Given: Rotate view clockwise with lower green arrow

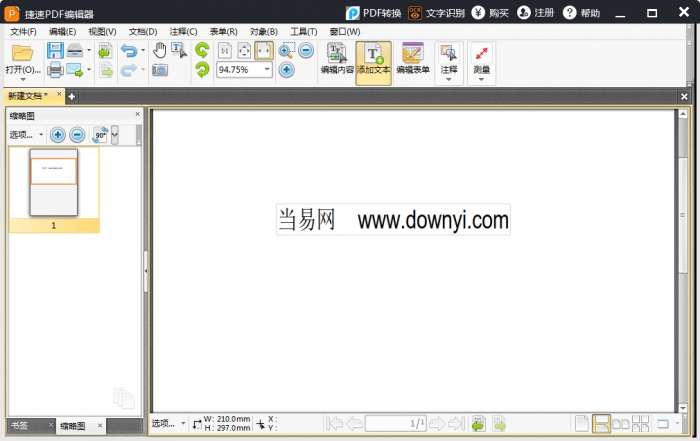Looking at the screenshot, I should pos(202,70).
